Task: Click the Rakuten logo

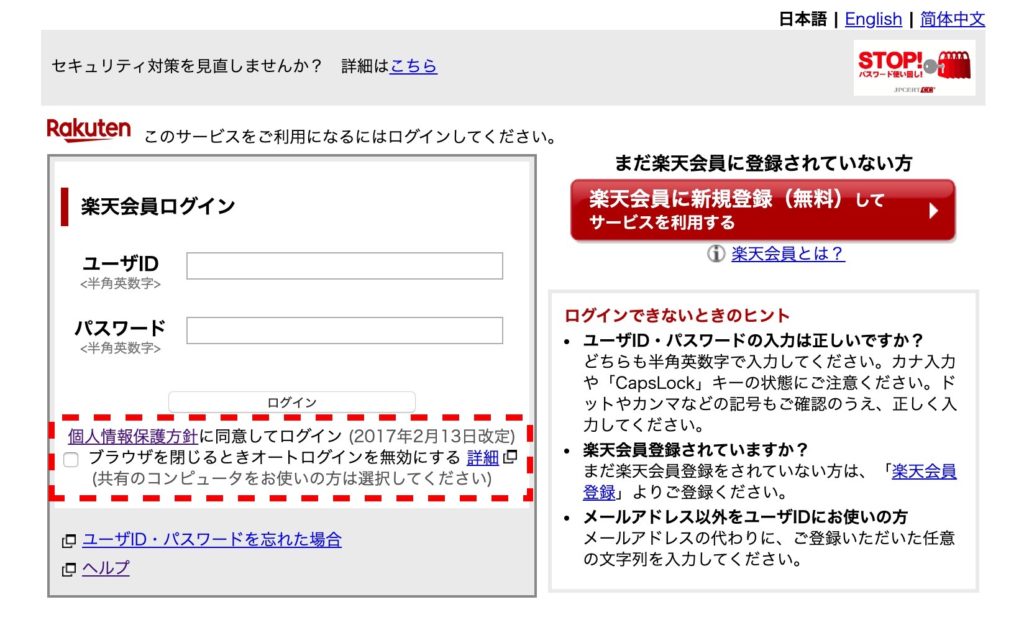Action: click(x=88, y=131)
